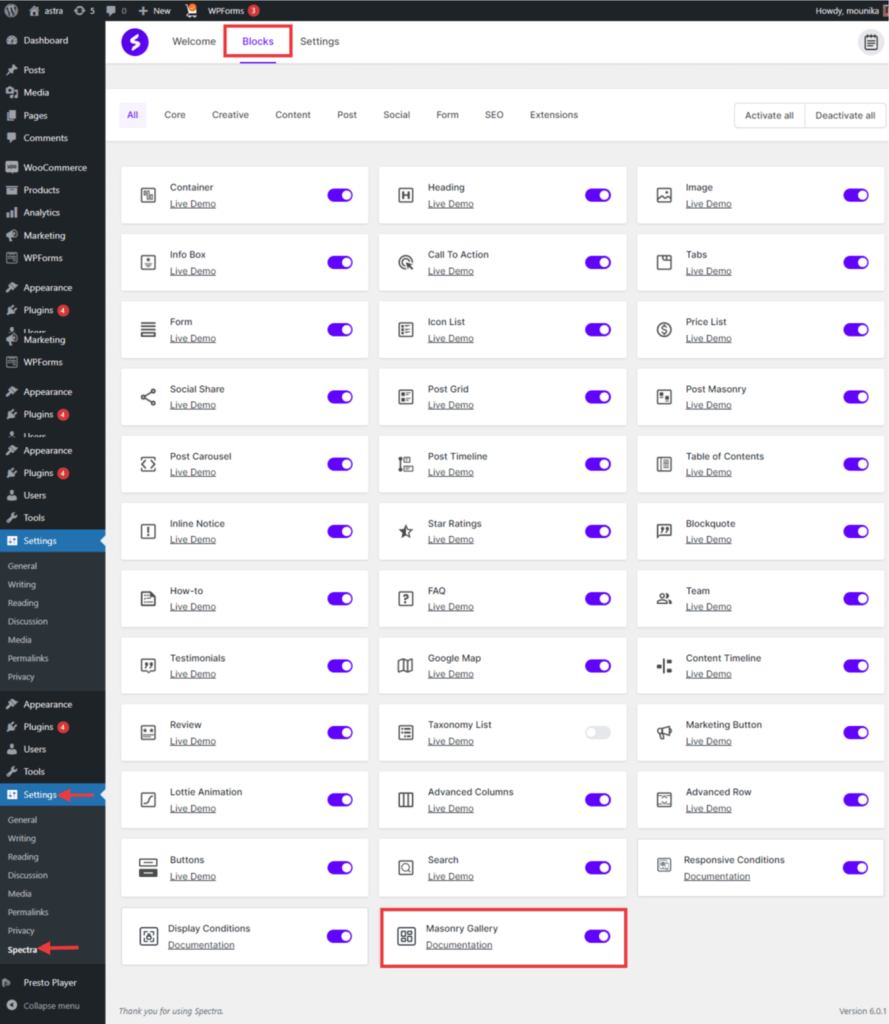Screen dimensions: 889x1024
Task: Open the changelog notepad icon at top right
Action: [871, 42]
